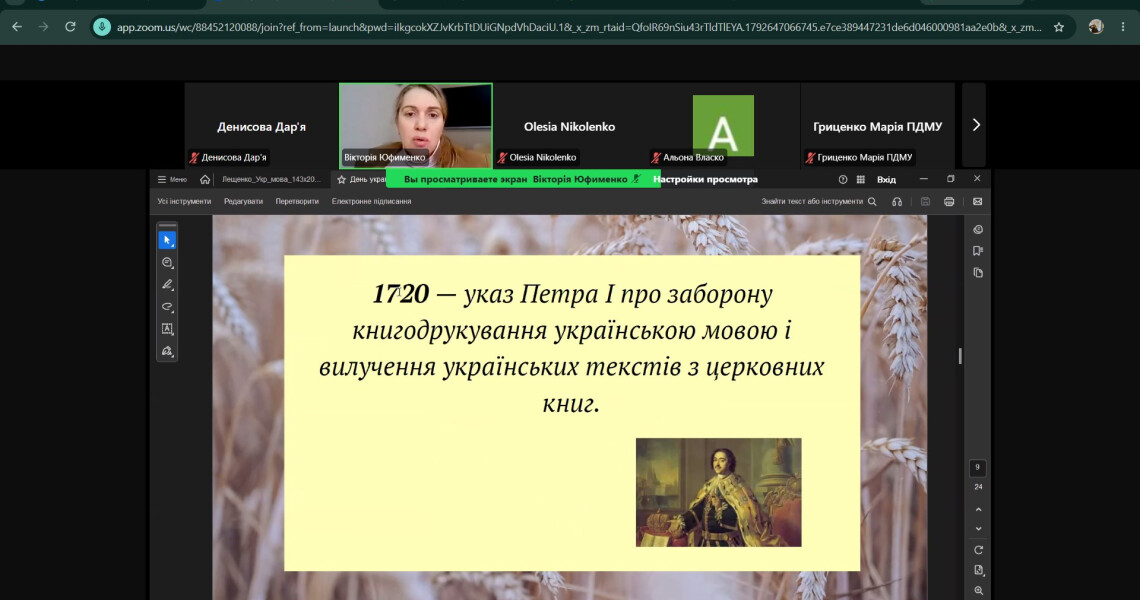Pick the highlighter pen tool
Screen dimensions: 1140x600
tap(167, 284)
